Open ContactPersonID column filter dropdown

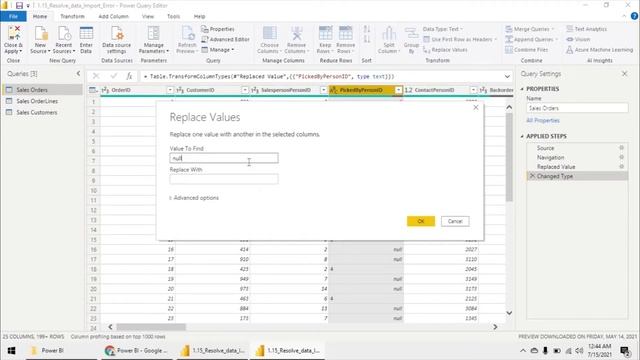pyautogui.click(x=473, y=90)
